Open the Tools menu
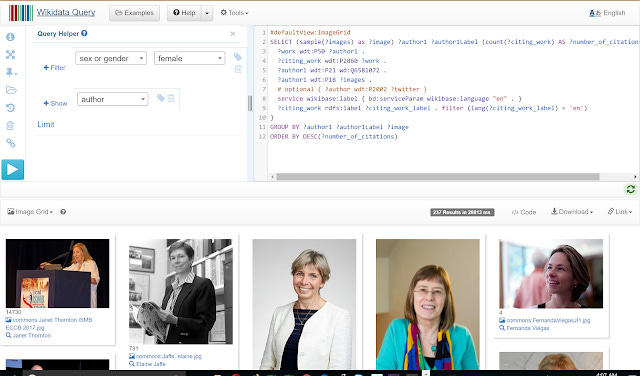 tap(234, 13)
